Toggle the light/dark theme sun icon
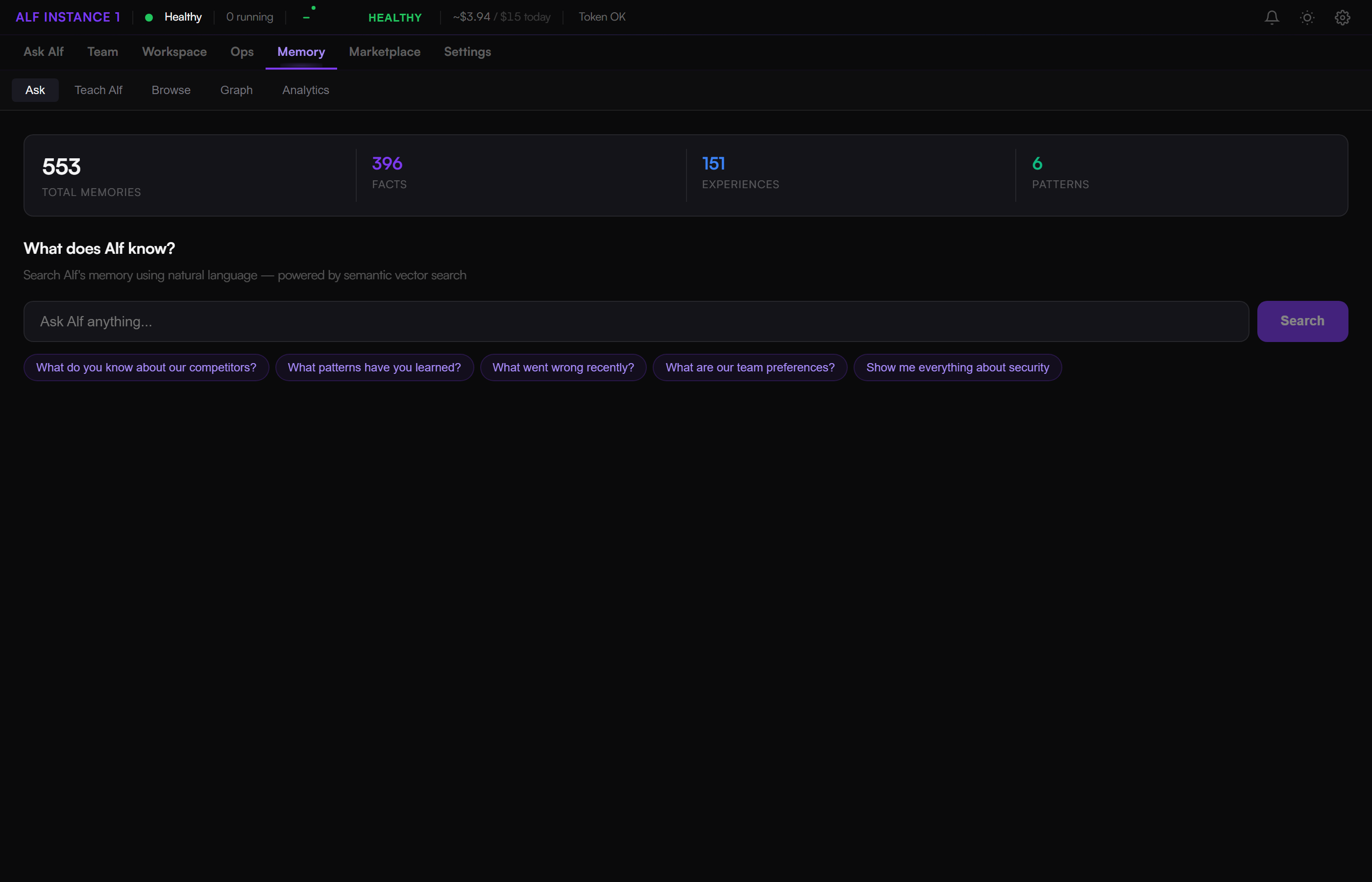This screenshot has width=1372, height=882. (x=1307, y=17)
